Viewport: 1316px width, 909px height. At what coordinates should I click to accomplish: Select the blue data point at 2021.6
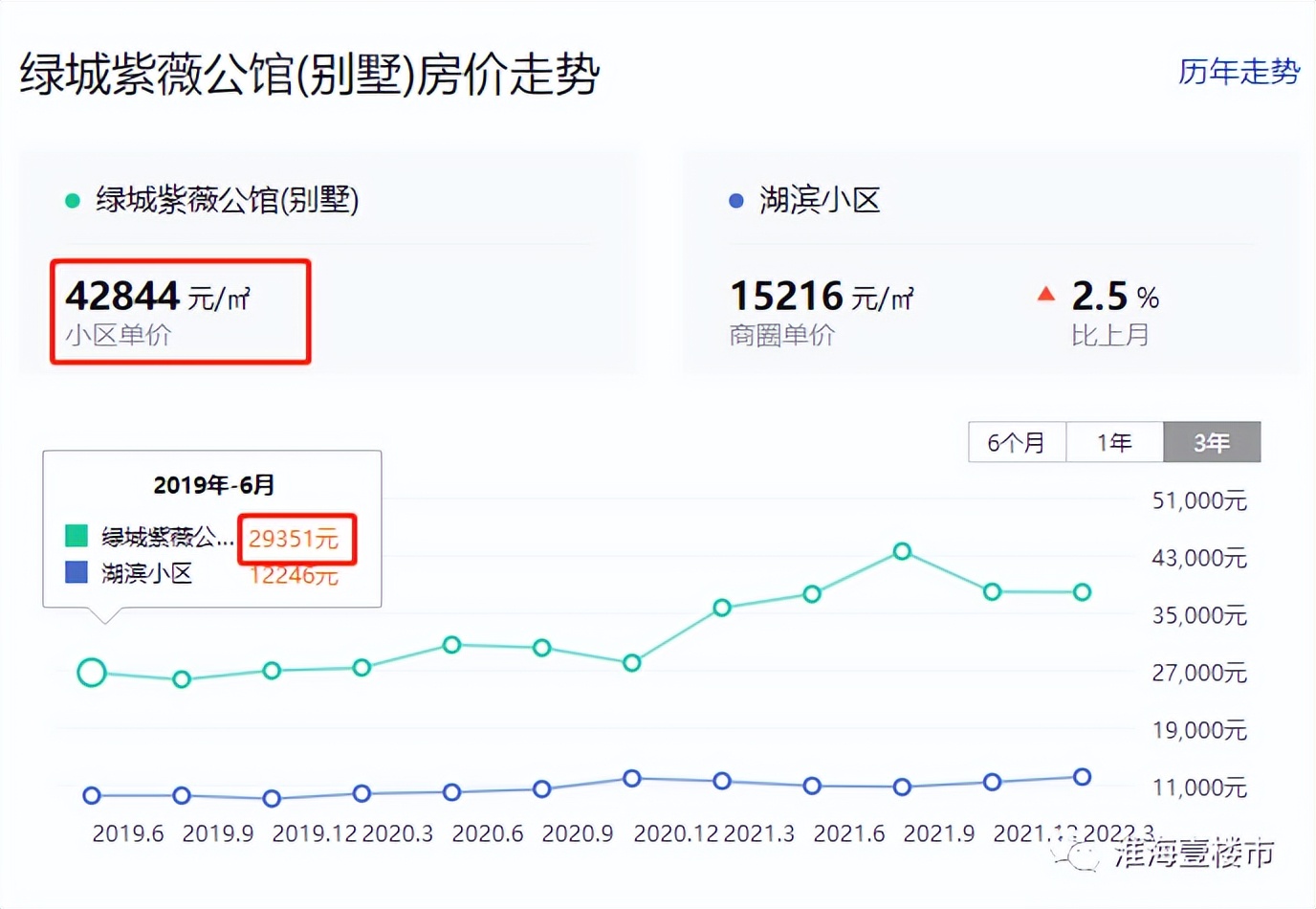point(812,786)
